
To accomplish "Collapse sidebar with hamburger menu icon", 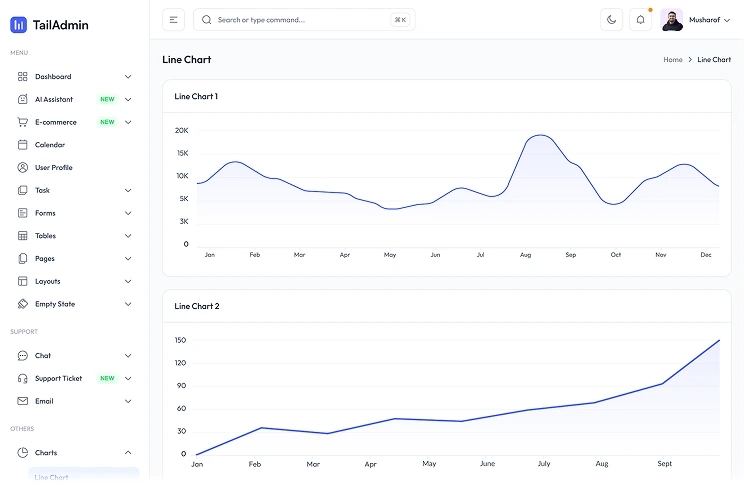I will [174, 20].
